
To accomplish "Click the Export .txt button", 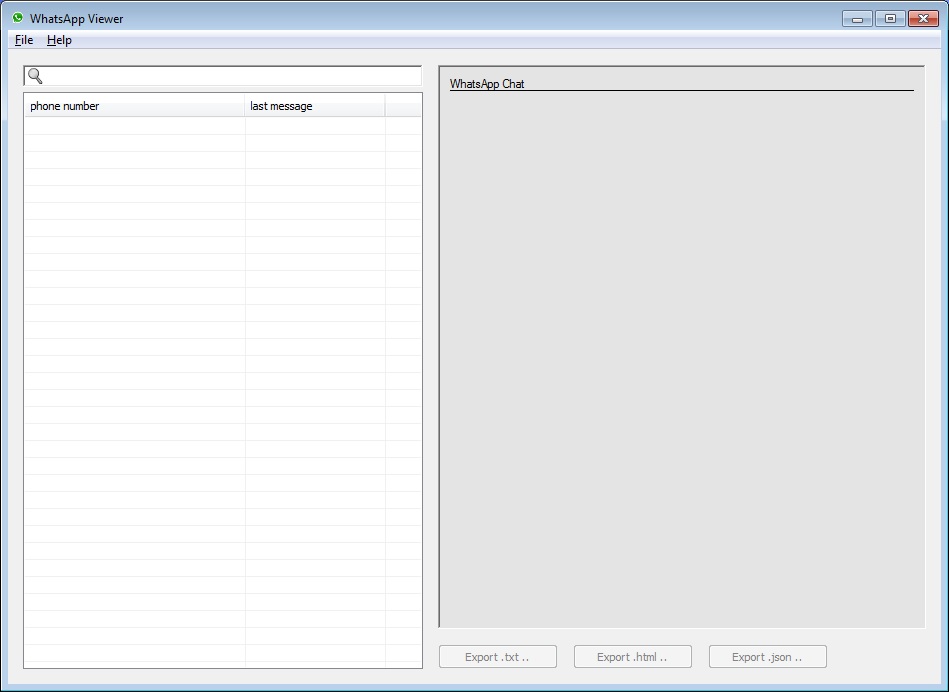I will [497, 657].
